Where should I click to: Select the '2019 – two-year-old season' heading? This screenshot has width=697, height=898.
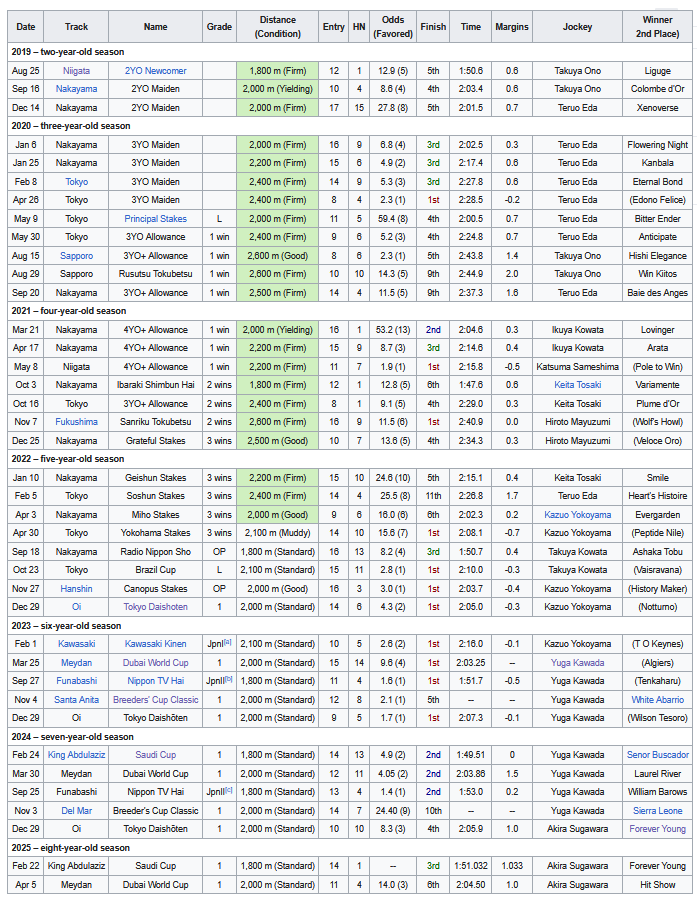(68, 52)
